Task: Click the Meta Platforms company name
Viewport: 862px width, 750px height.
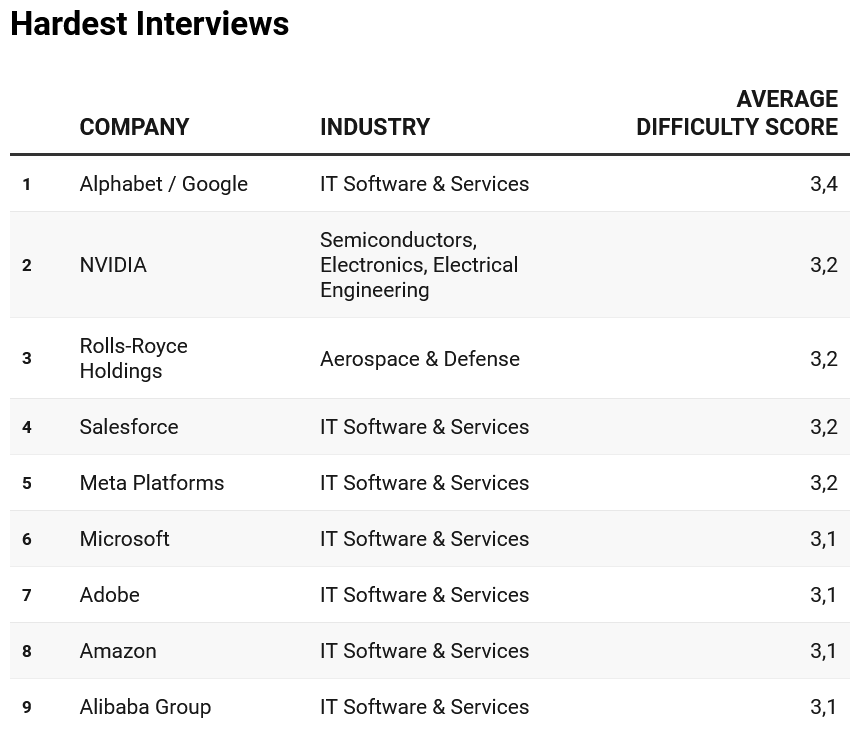Action: click(152, 483)
